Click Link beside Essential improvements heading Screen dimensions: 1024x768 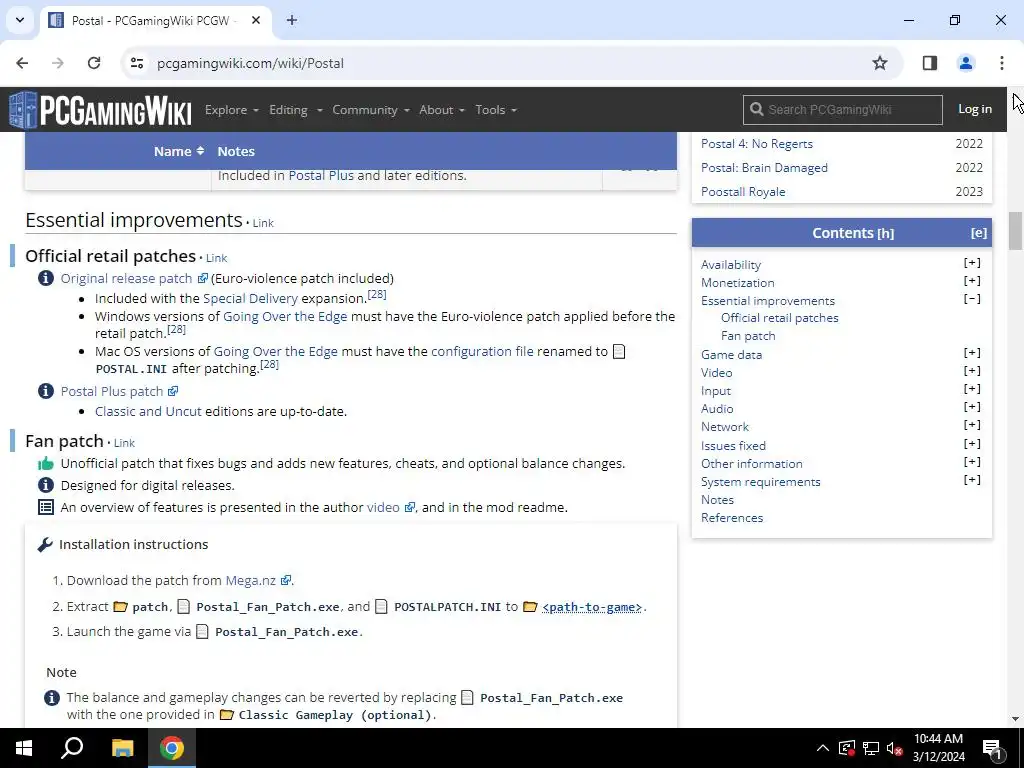tap(263, 223)
